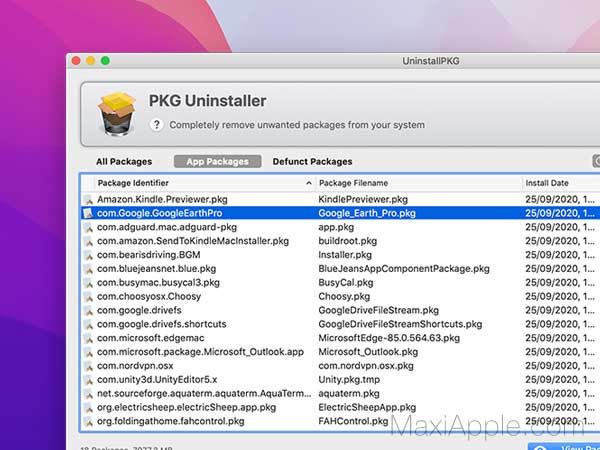The width and height of the screenshot is (600, 450).
Task: Click package icon beside com.amazon.SendToKindleMacInstaller.pkg
Action: (x=88, y=241)
